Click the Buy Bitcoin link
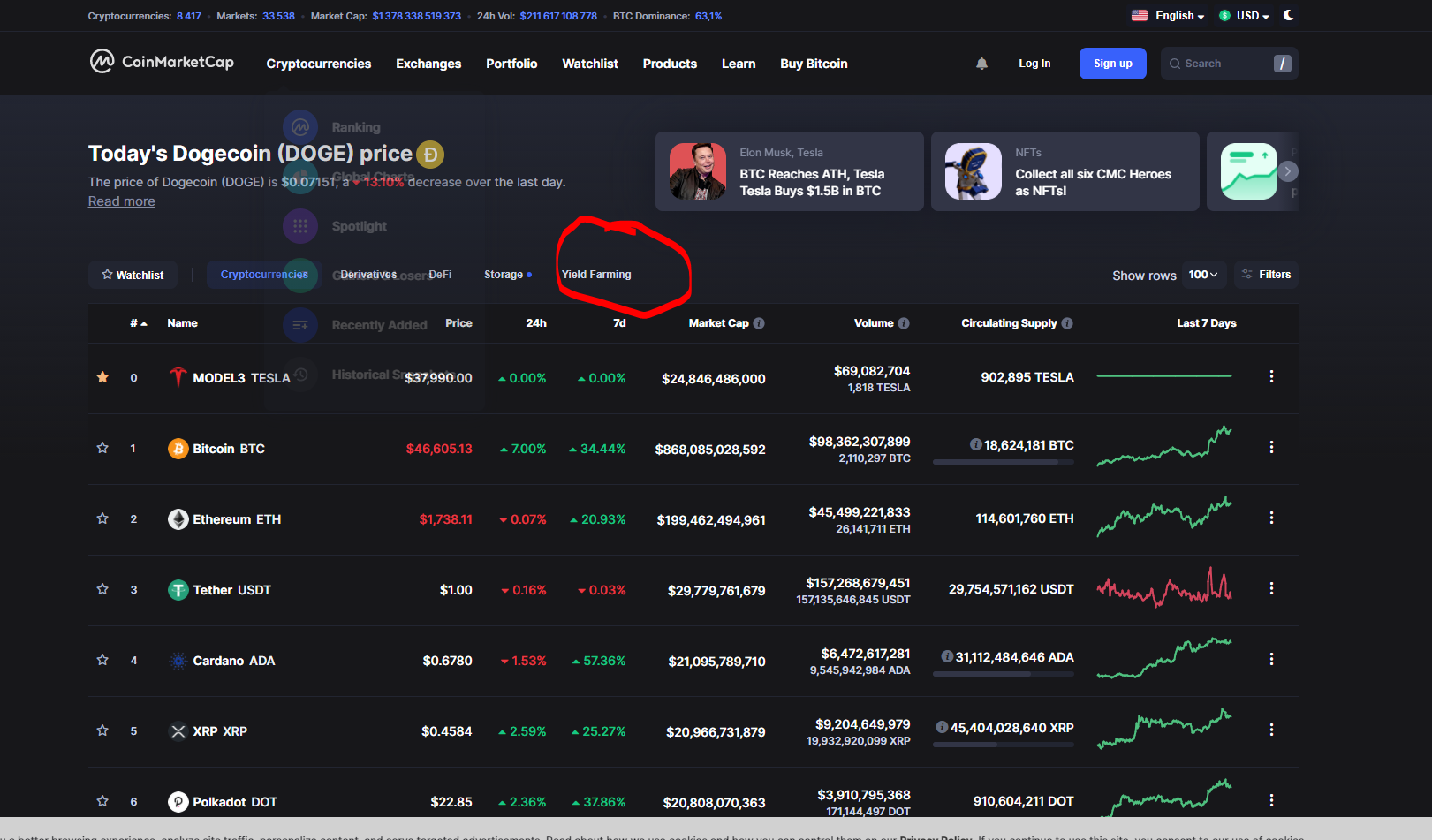 [x=814, y=64]
